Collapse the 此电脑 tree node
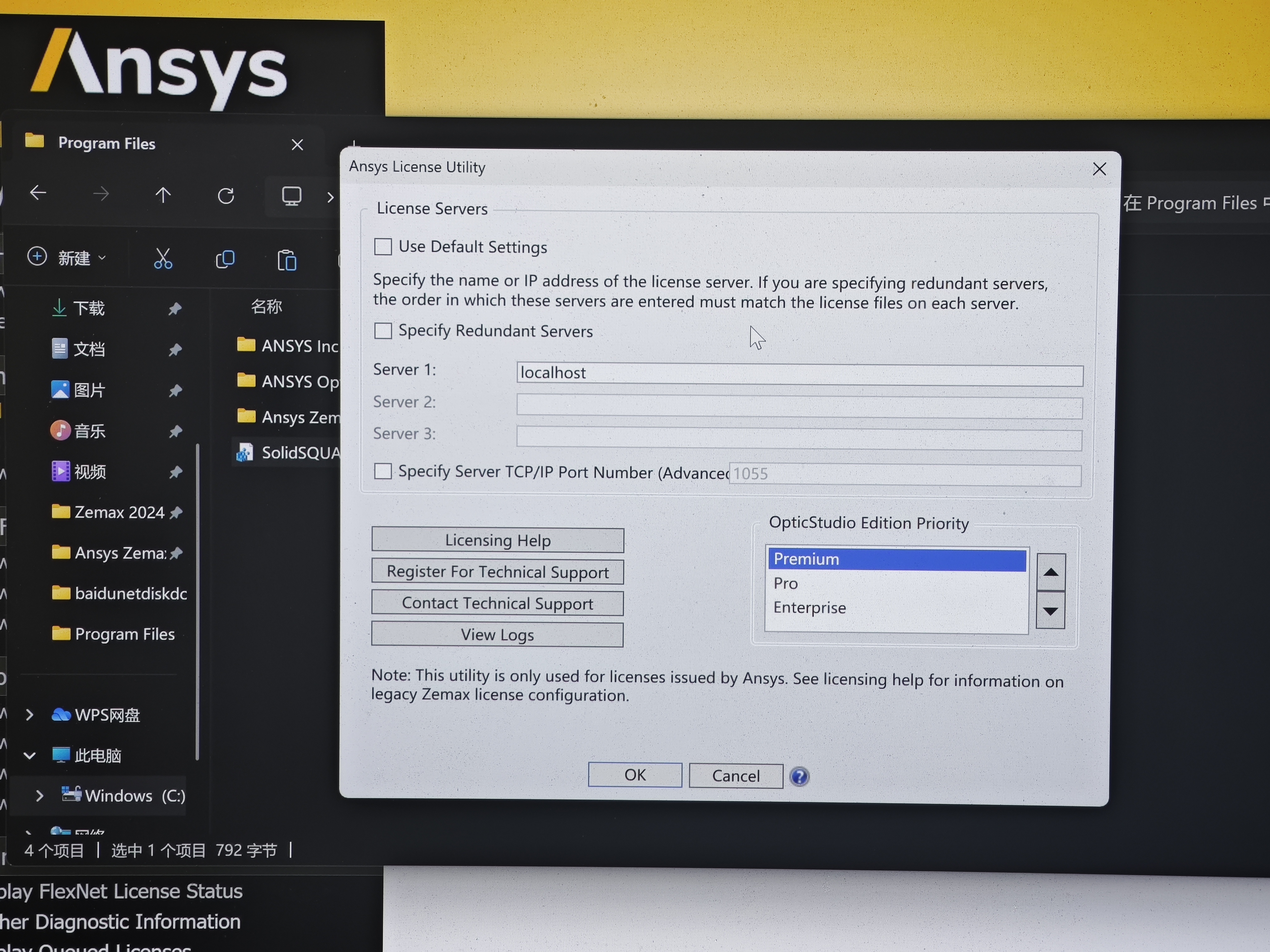The height and width of the screenshot is (952, 1270). 30,755
